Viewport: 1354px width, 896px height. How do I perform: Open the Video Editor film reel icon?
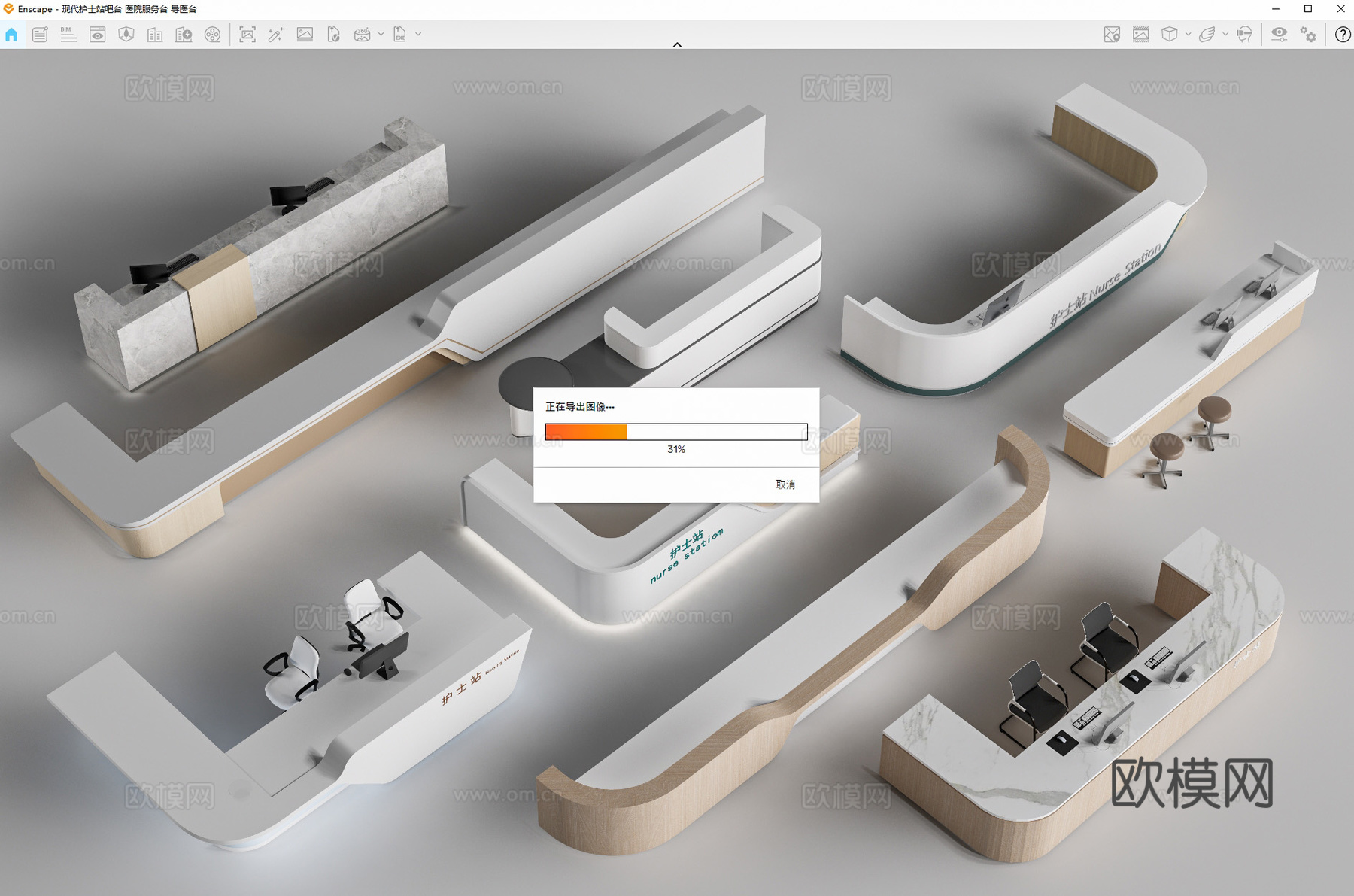(213, 35)
